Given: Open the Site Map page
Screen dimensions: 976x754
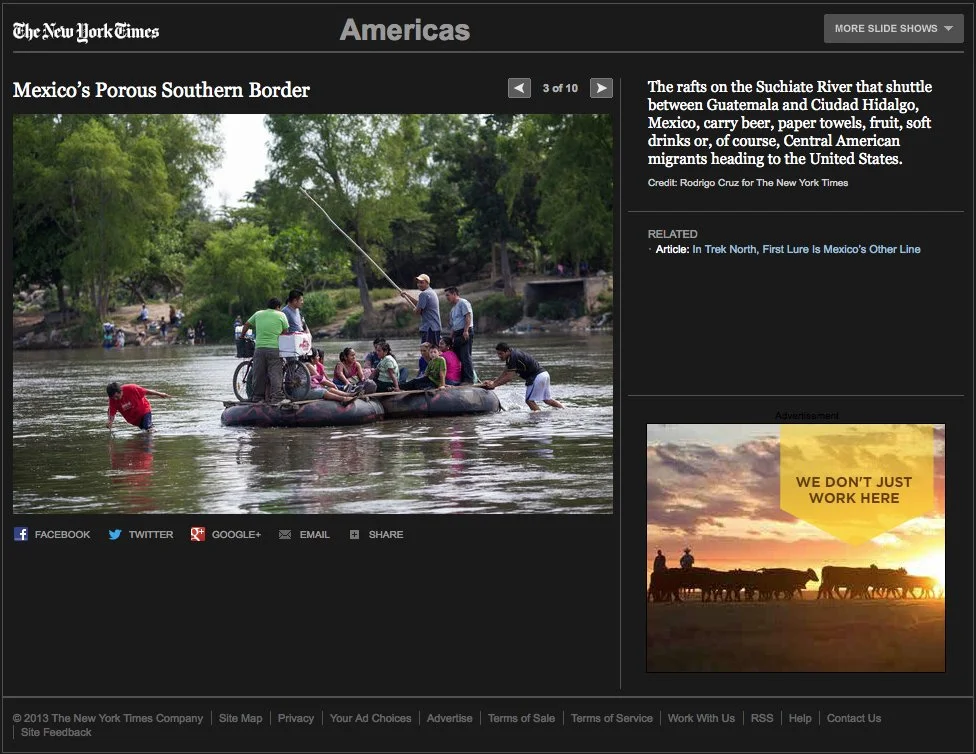Looking at the screenshot, I should [240, 718].
